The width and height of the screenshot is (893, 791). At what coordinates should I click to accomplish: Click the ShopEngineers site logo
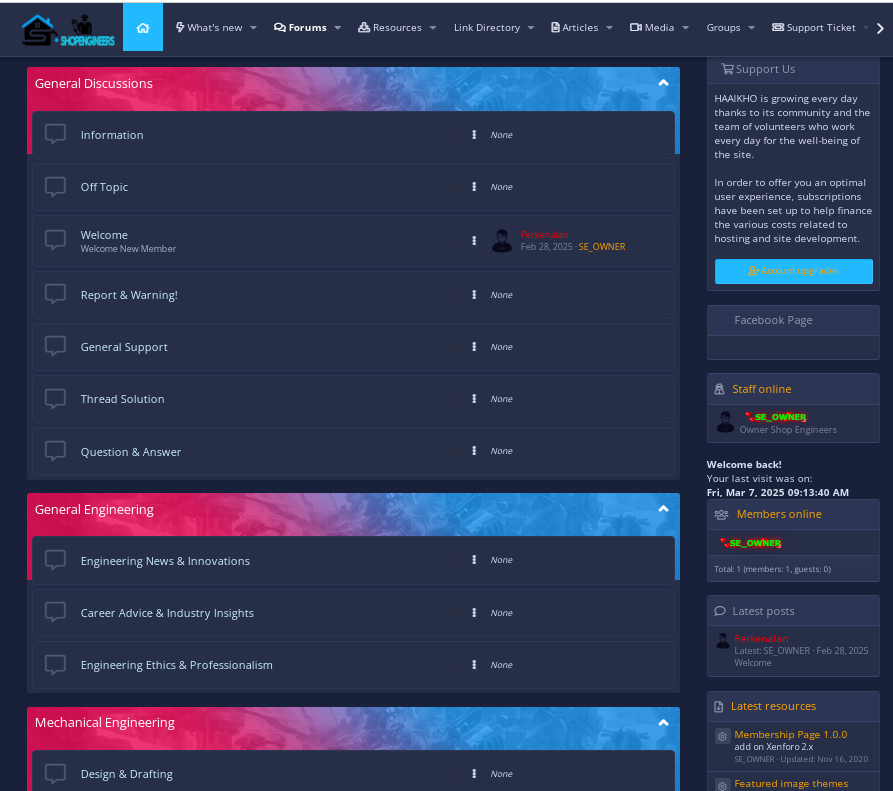tap(68, 30)
